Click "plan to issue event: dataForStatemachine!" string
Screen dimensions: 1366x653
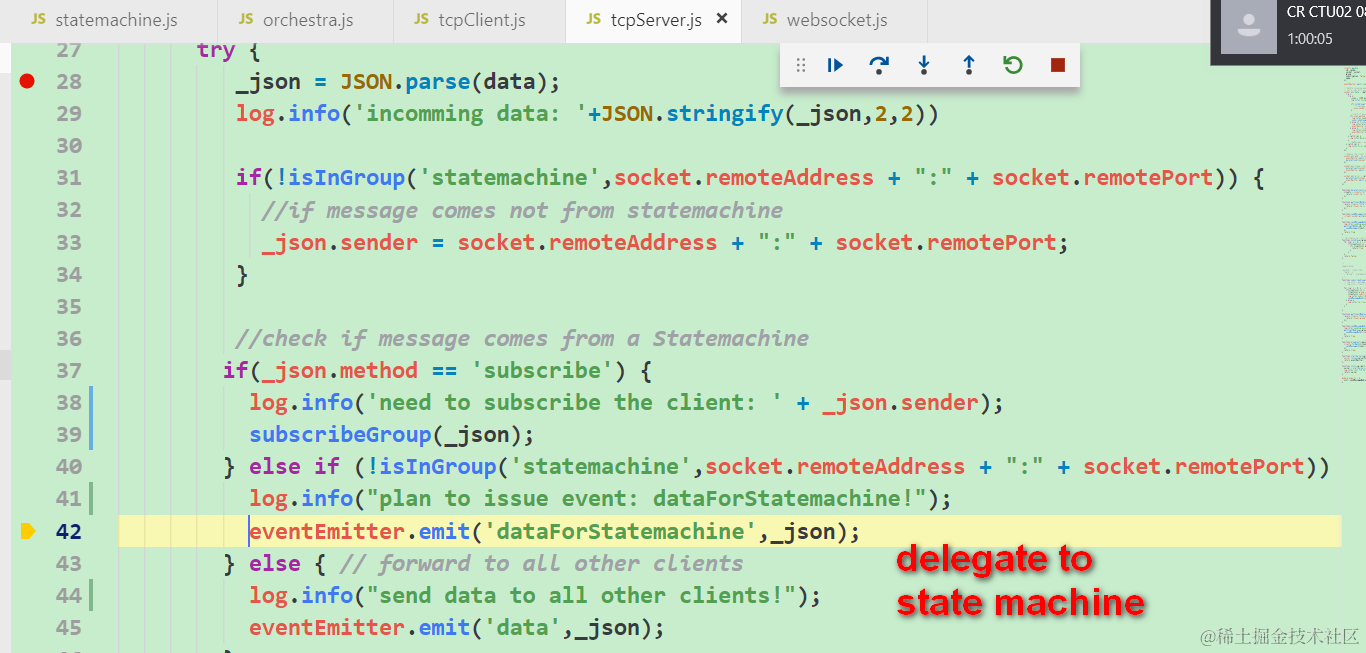[647, 499]
